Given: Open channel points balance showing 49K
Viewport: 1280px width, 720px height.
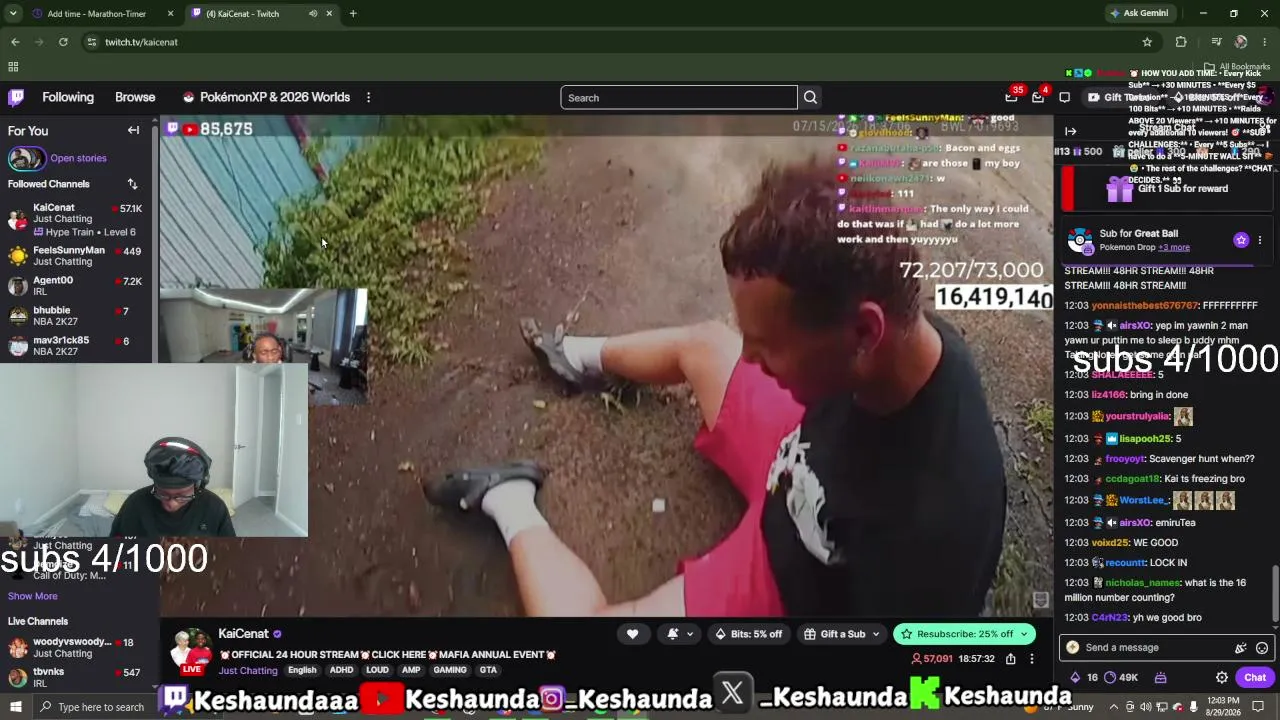Looking at the screenshot, I should coord(1121,677).
